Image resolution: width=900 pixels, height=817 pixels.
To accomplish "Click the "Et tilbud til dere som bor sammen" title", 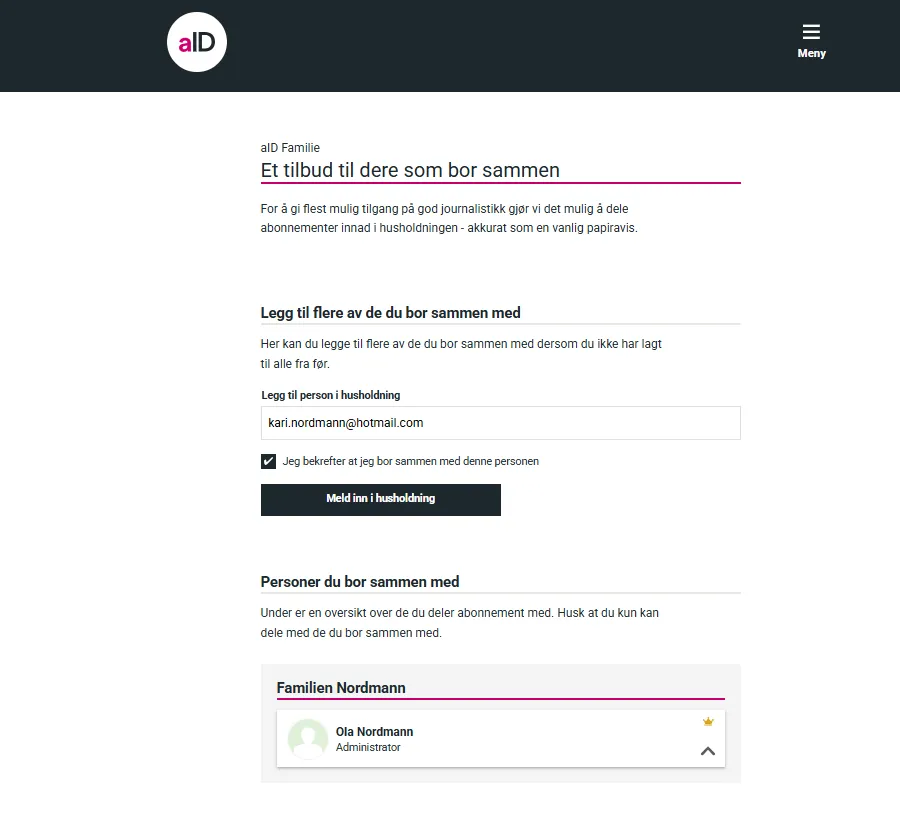I will pyautogui.click(x=410, y=170).
